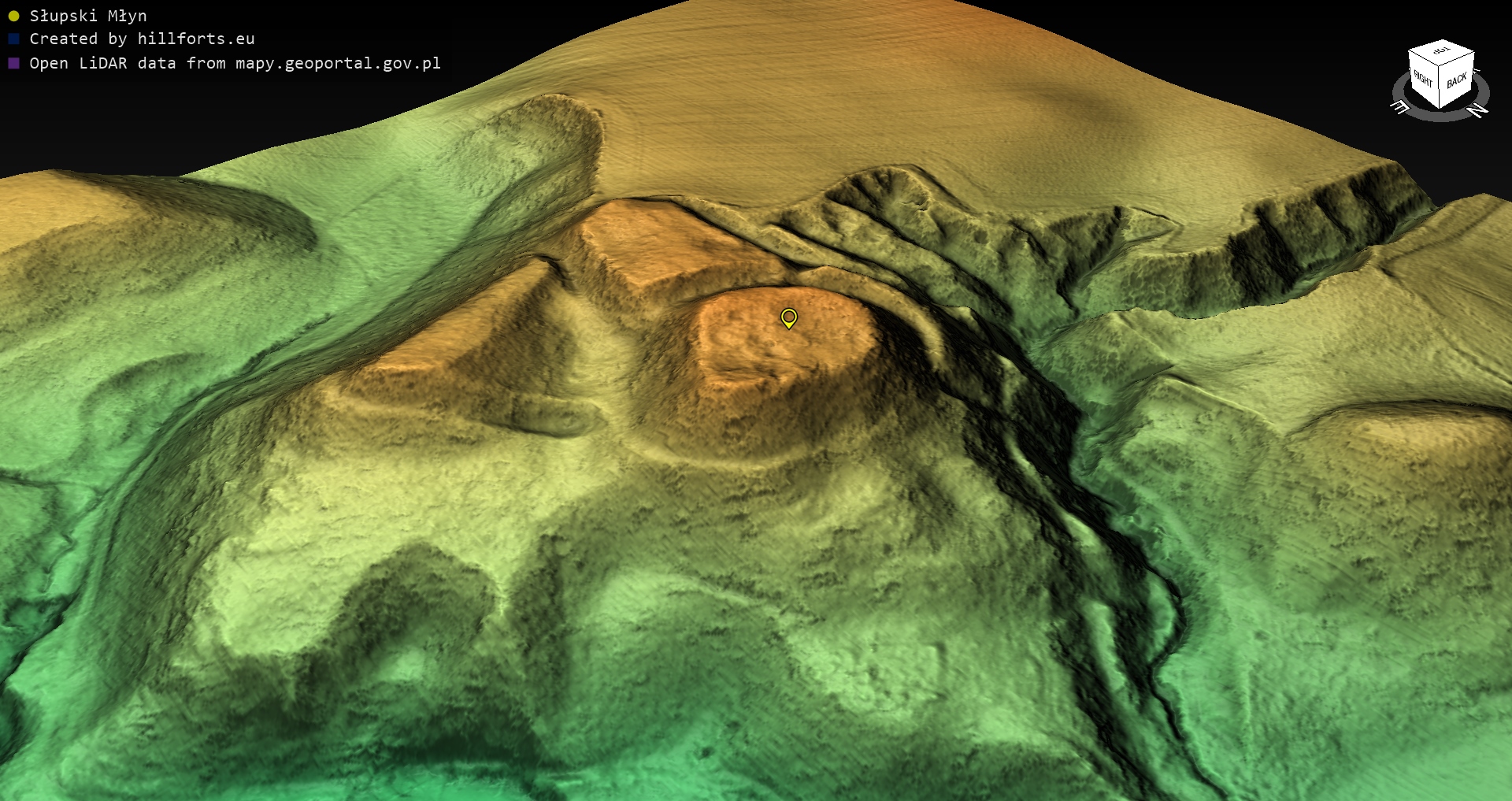Click cube edge between RIGHT and BACK faces
Screen dimensions: 1512x801
pos(1440,87)
